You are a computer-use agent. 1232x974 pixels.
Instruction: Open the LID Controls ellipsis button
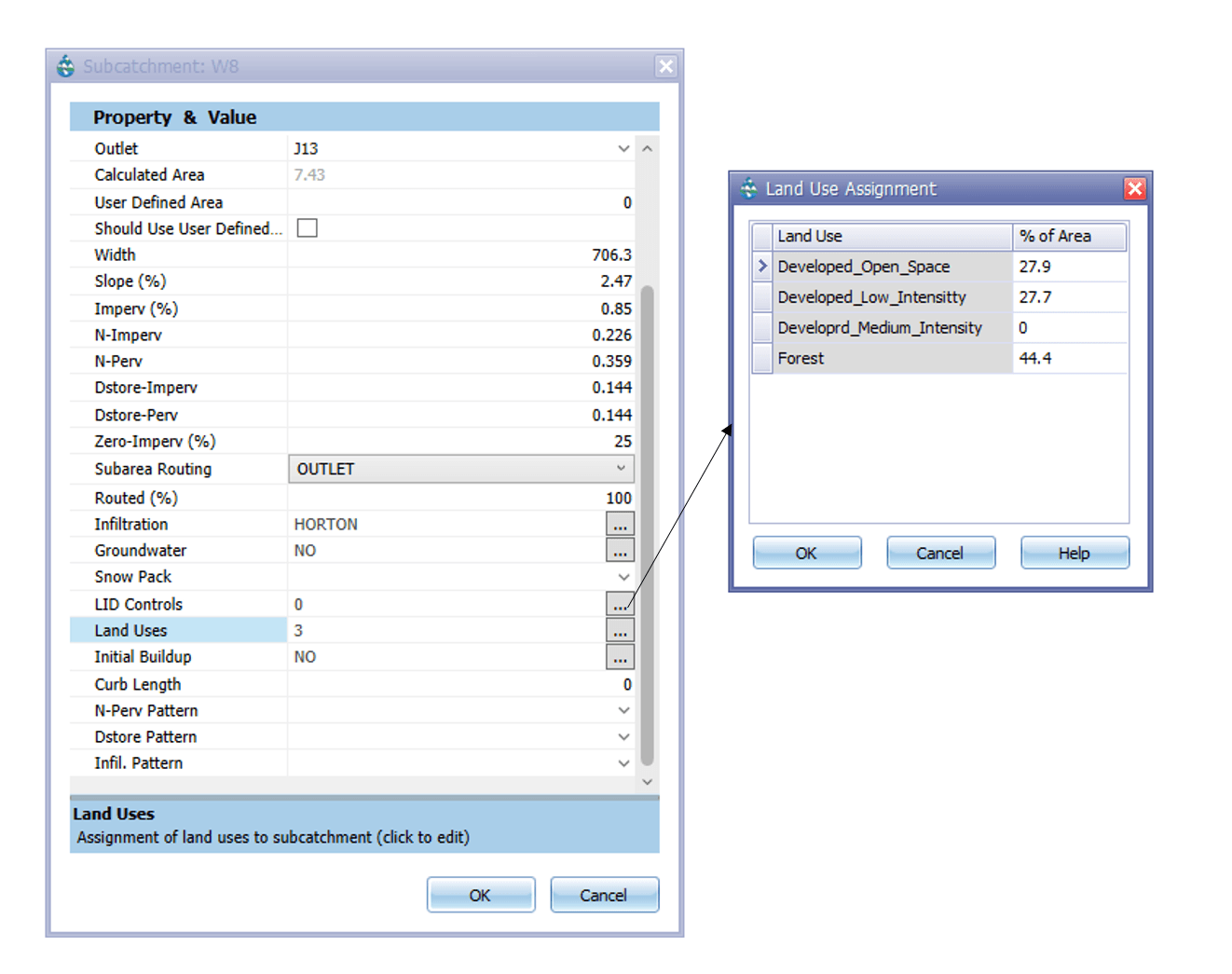tap(620, 604)
